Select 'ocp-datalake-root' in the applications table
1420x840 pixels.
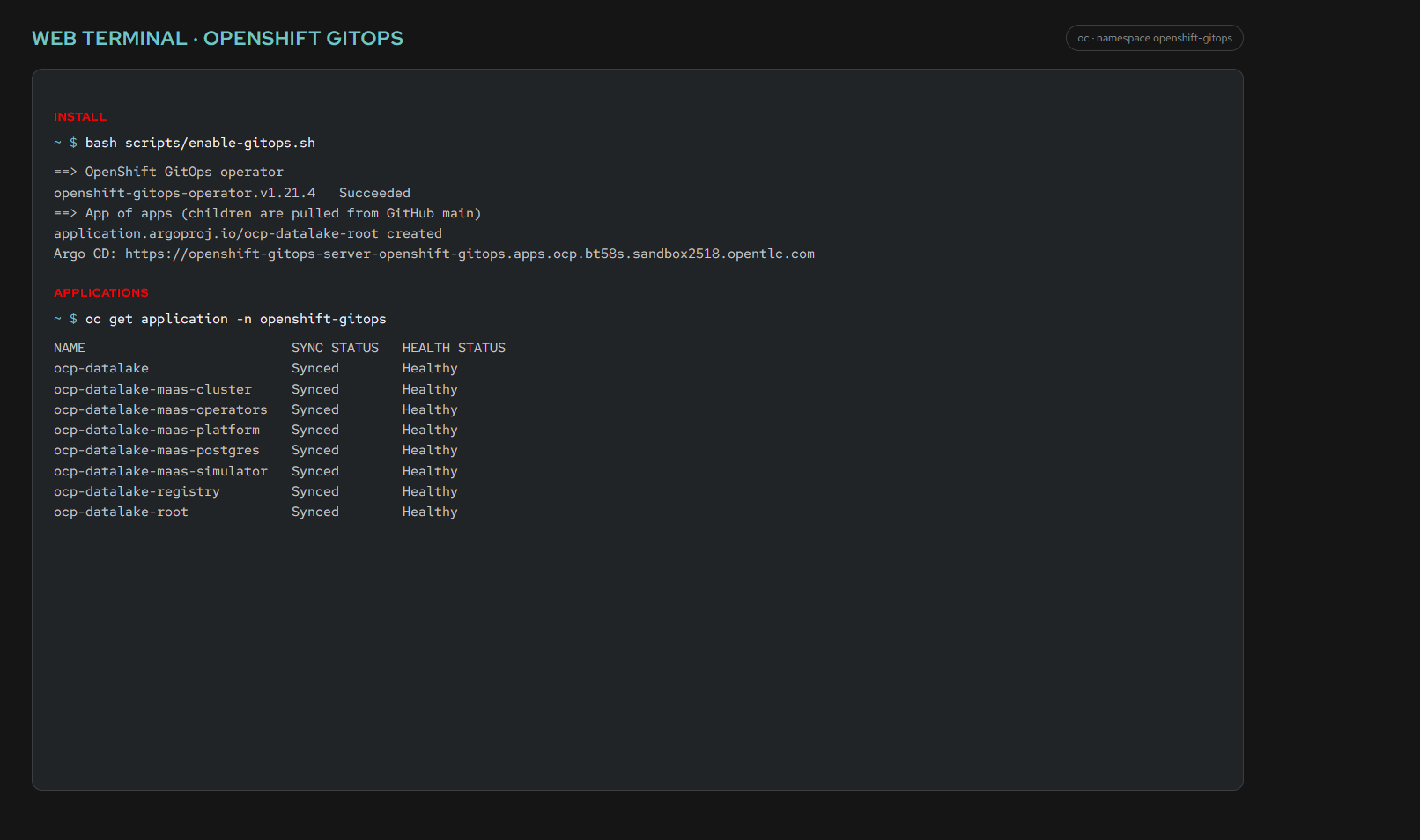coord(121,512)
